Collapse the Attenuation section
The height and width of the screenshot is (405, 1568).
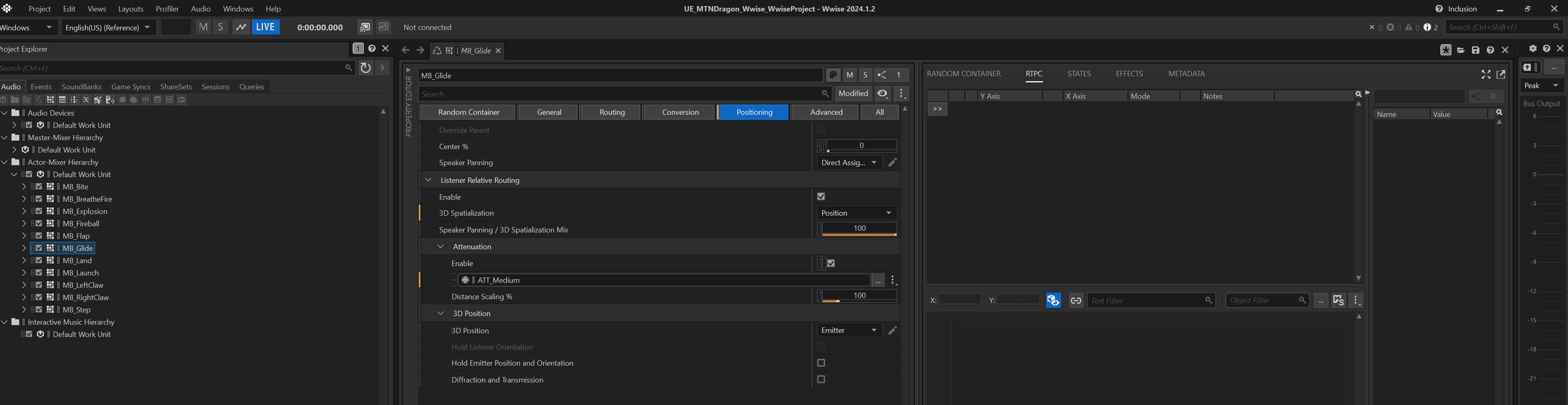pos(441,246)
